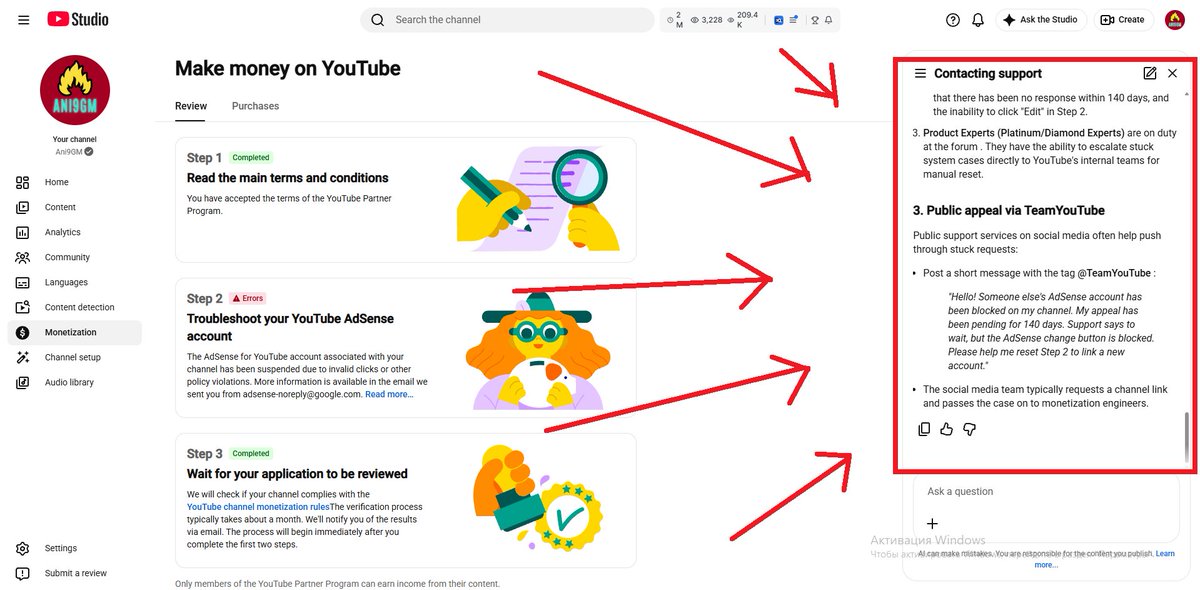Click 'Wait for your application to be reviewed'

pos(297,474)
